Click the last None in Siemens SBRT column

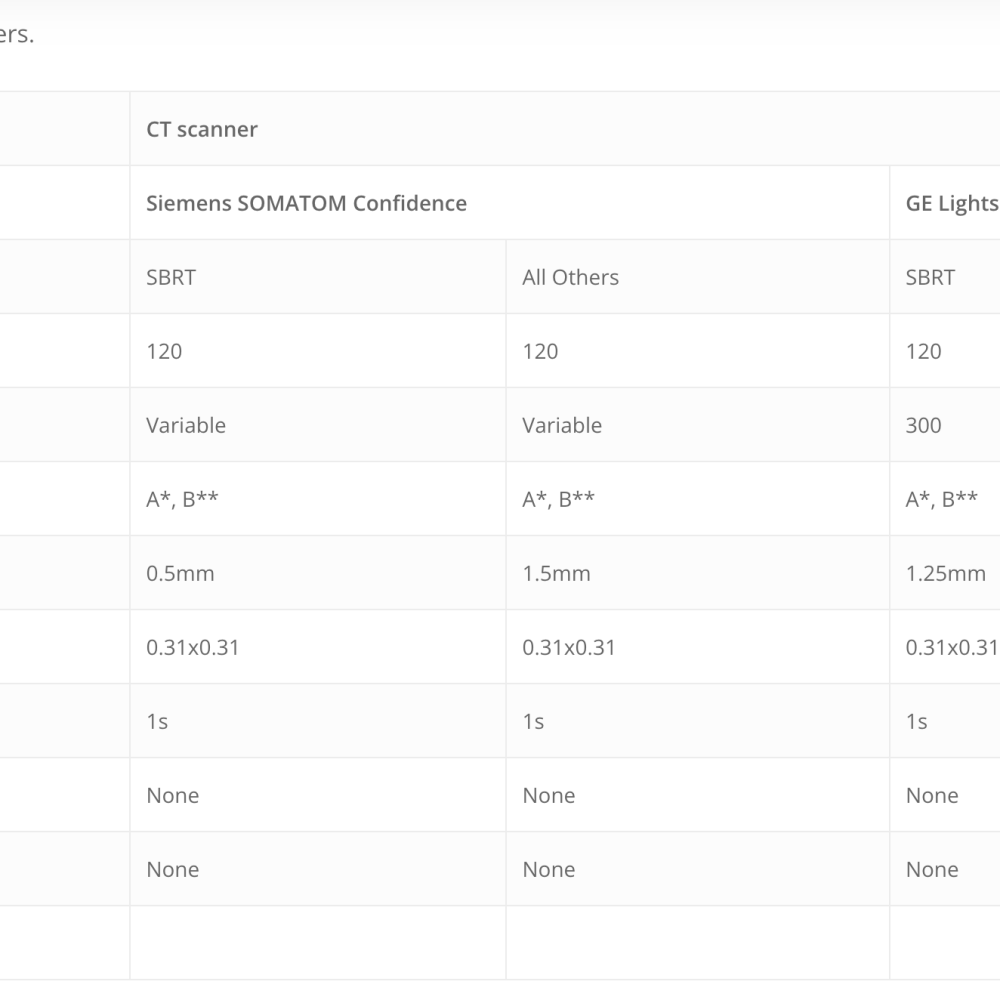[x=172, y=869]
